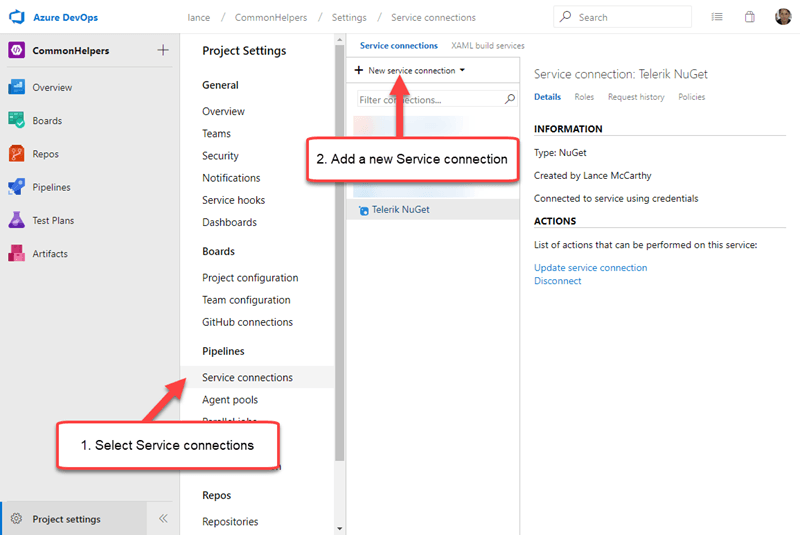This screenshot has height=535, width=800.
Task: Click the Azure DevOps logo icon
Action: [17, 17]
